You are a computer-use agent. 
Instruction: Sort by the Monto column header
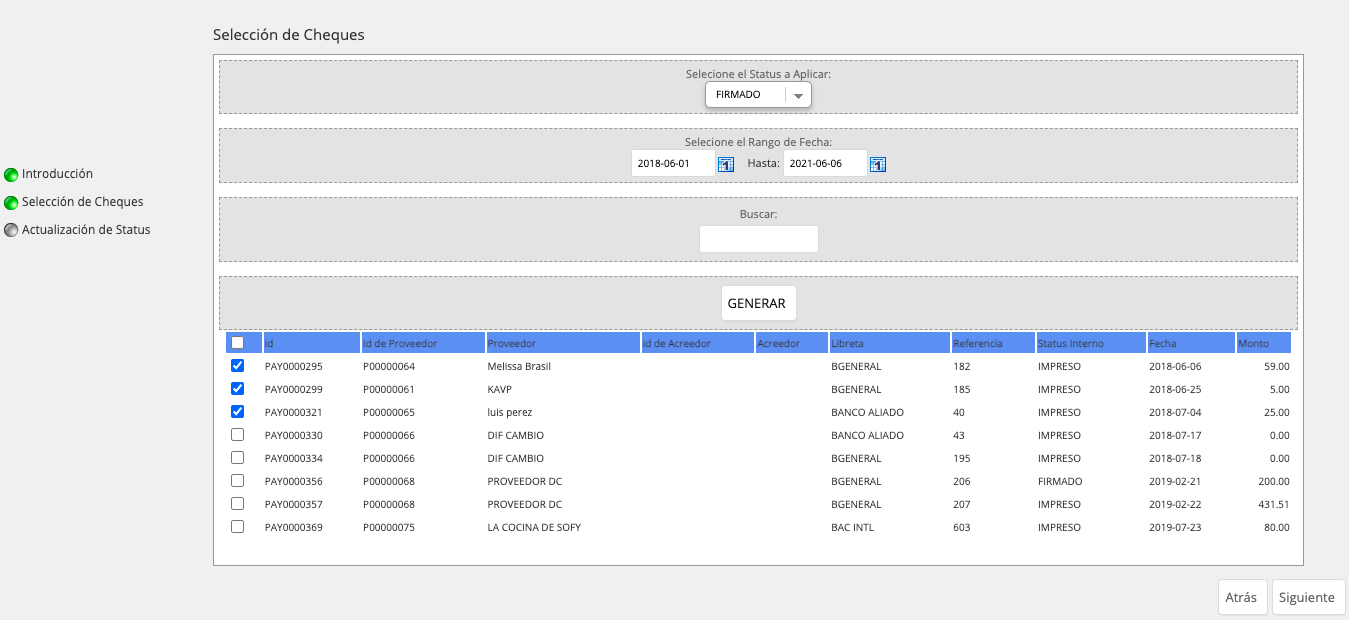[1264, 343]
